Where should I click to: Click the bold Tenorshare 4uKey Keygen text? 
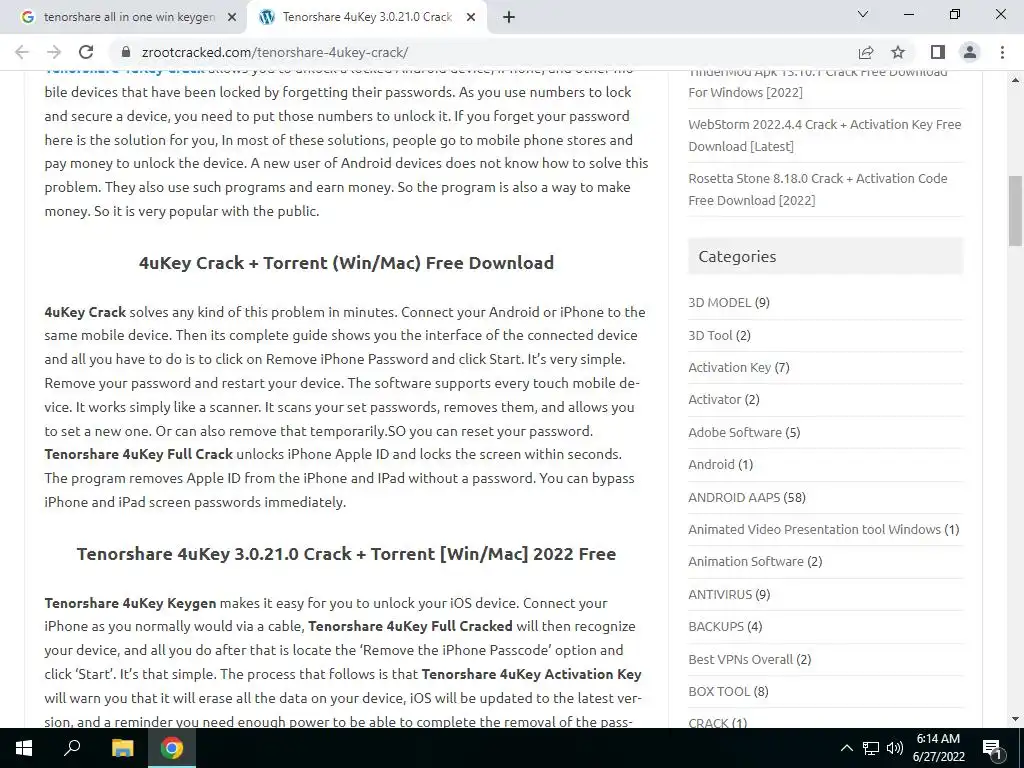click(x=130, y=603)
